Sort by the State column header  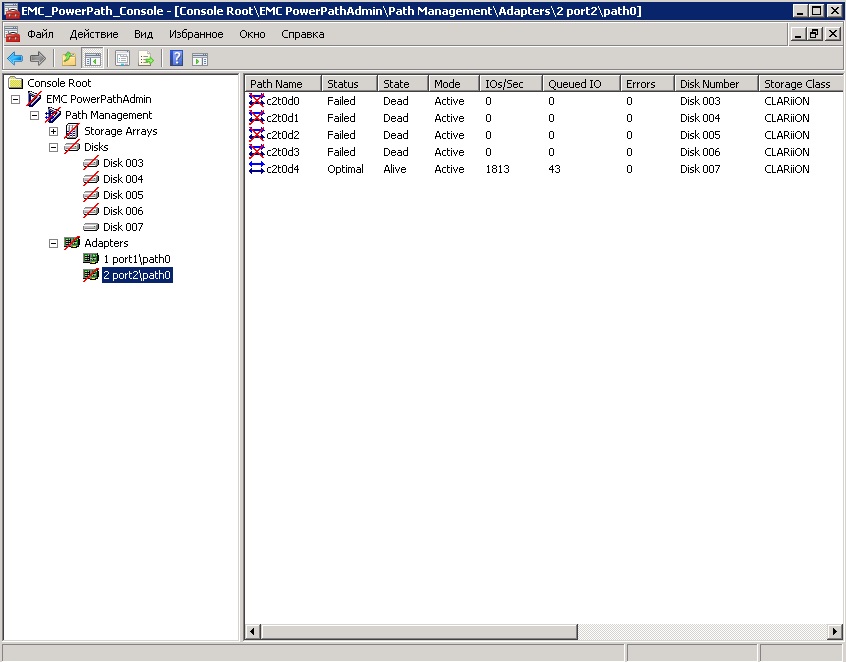click(402, 84)
